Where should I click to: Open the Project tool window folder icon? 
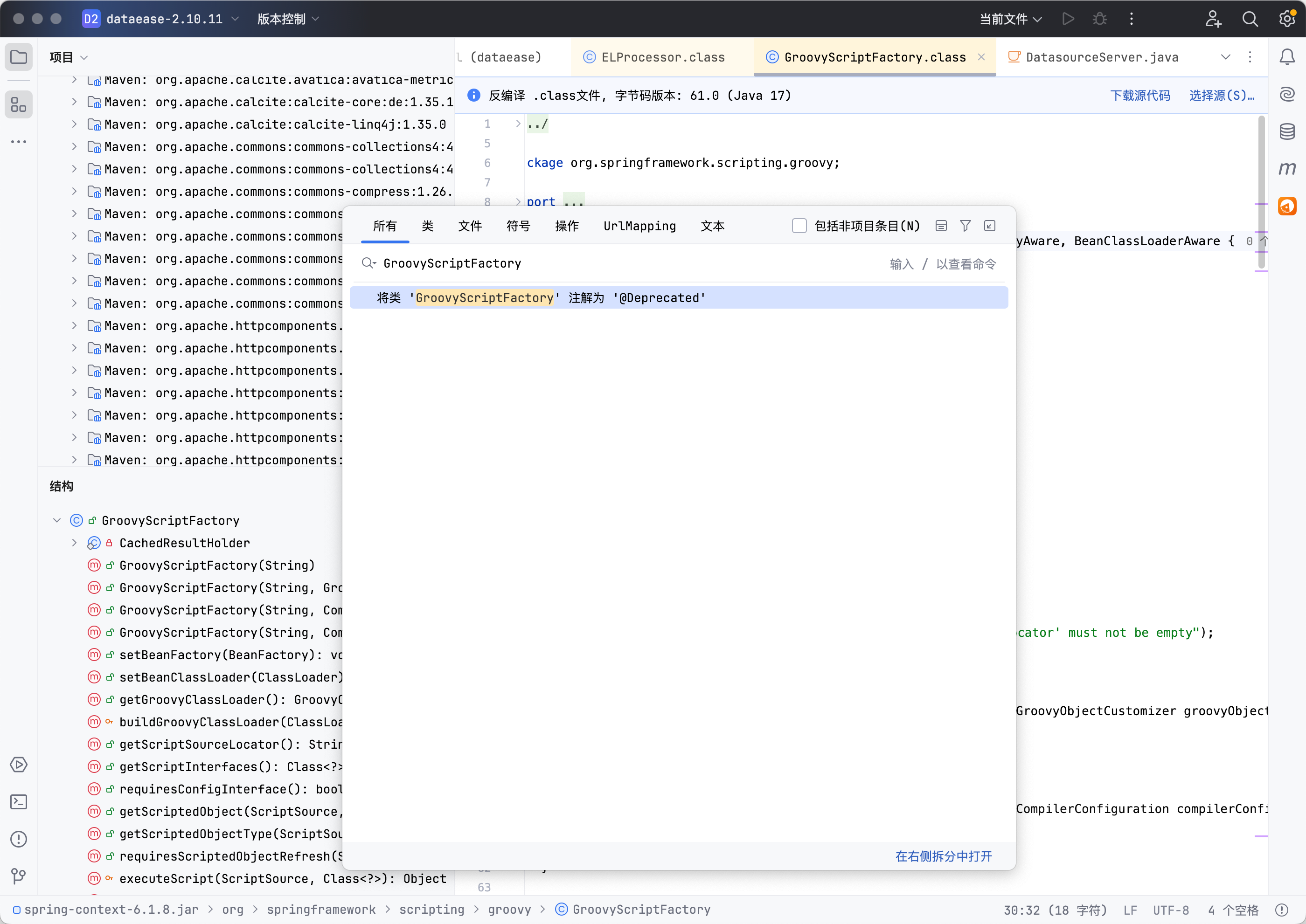coord(19,57)
